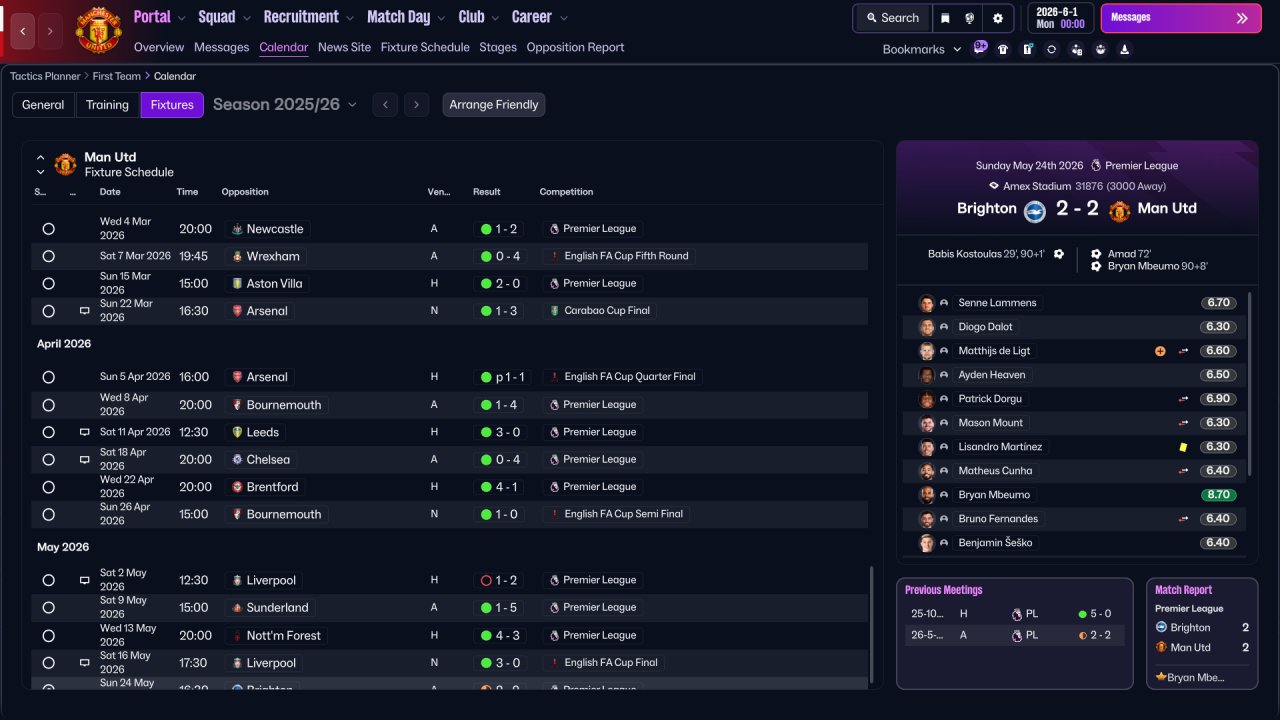This screenshot has height=720, width=1280.
Task: Click the Manchester United club badge in header
Action: click(x=98, y=30)
